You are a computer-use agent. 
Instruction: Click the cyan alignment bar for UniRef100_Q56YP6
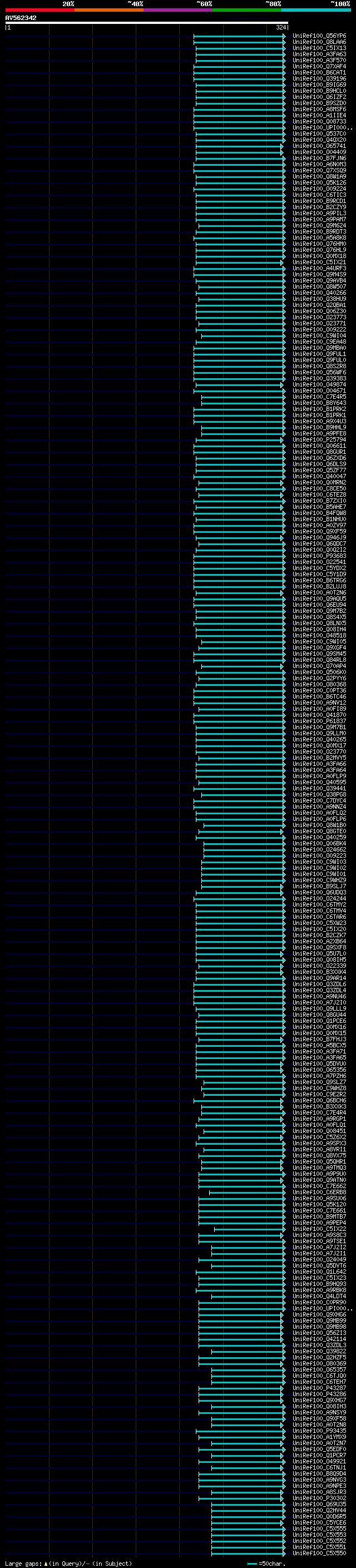point(239,36)
